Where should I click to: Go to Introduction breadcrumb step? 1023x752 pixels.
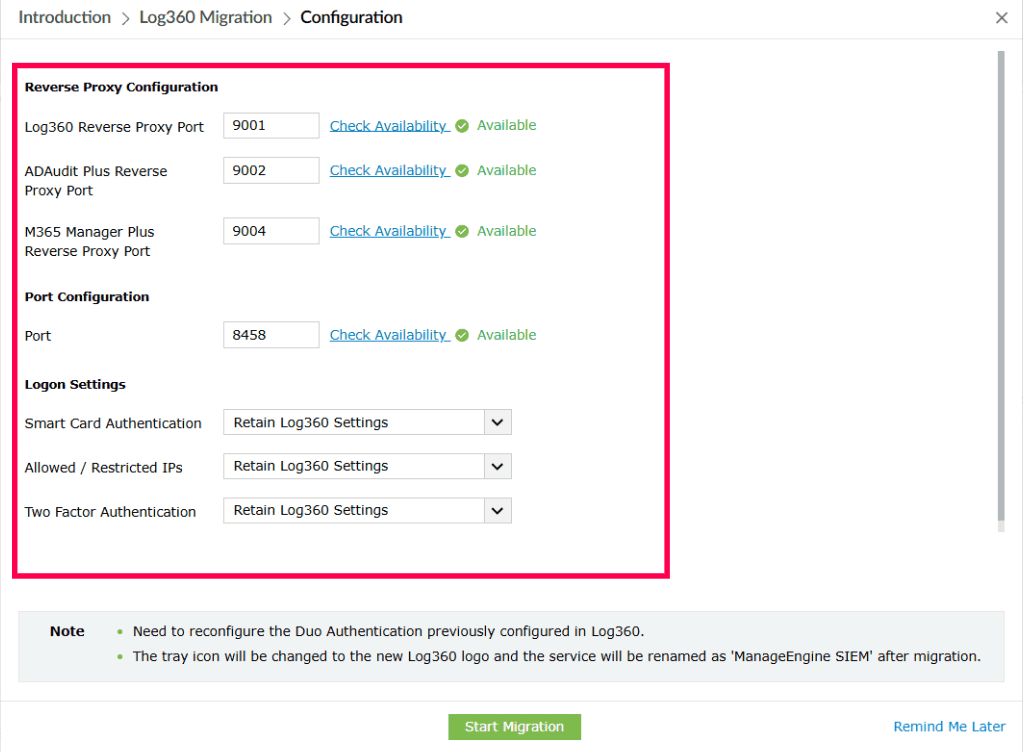tap(65, 18)
